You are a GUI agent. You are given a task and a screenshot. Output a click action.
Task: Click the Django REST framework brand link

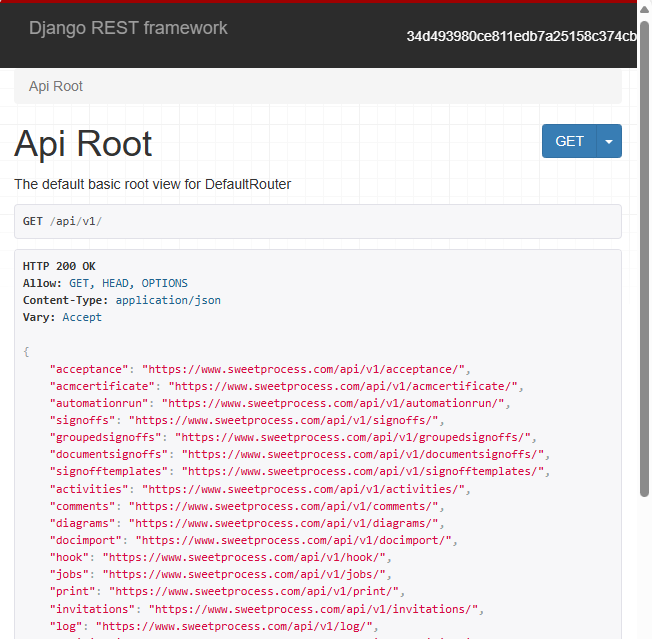coord(128,28)
